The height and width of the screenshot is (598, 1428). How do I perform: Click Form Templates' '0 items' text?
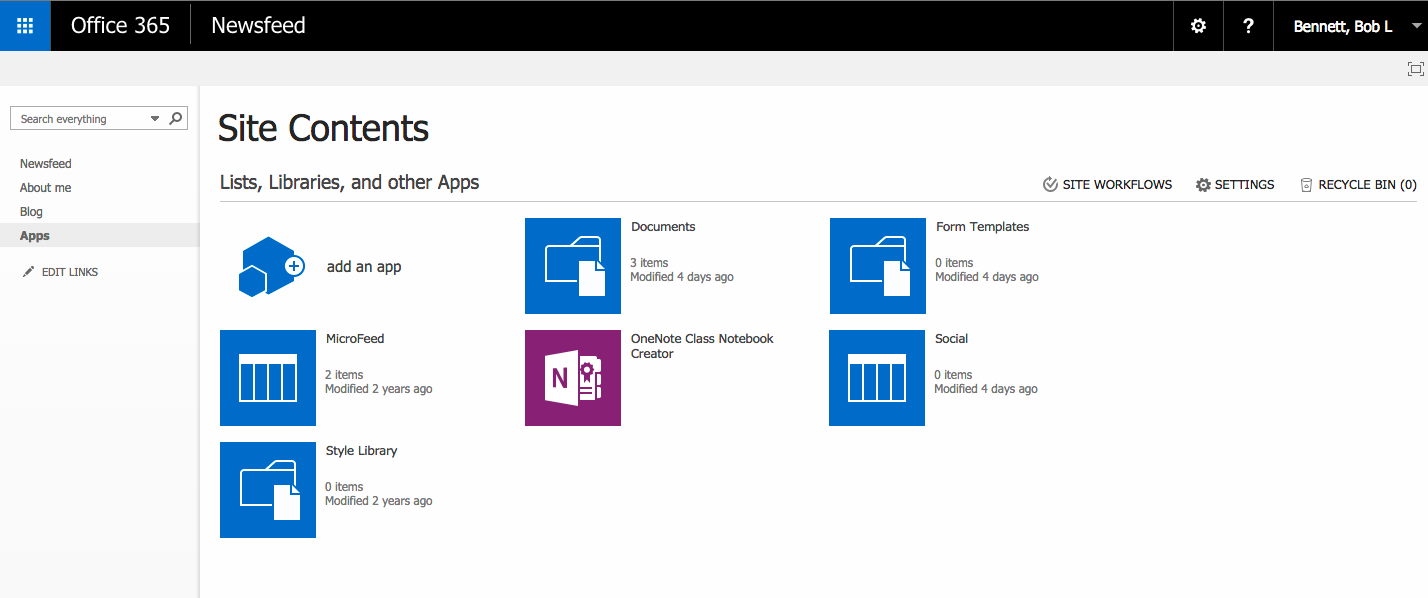[x=954, y=263]
